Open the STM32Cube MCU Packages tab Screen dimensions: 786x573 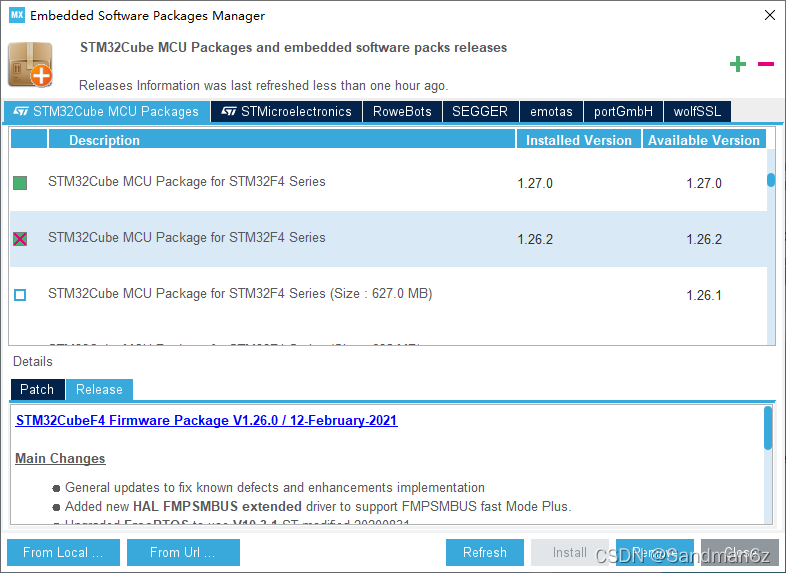(x=106, y=111)
